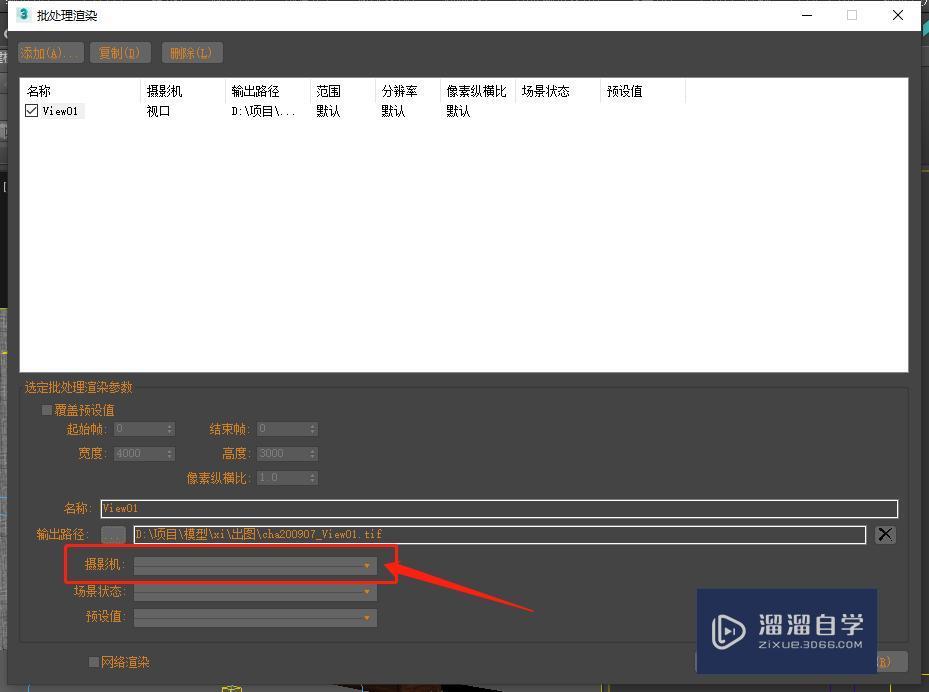Click the 高度 spinner arrows
The height and width of the screenshot is (692, 929).
[313, 454]
